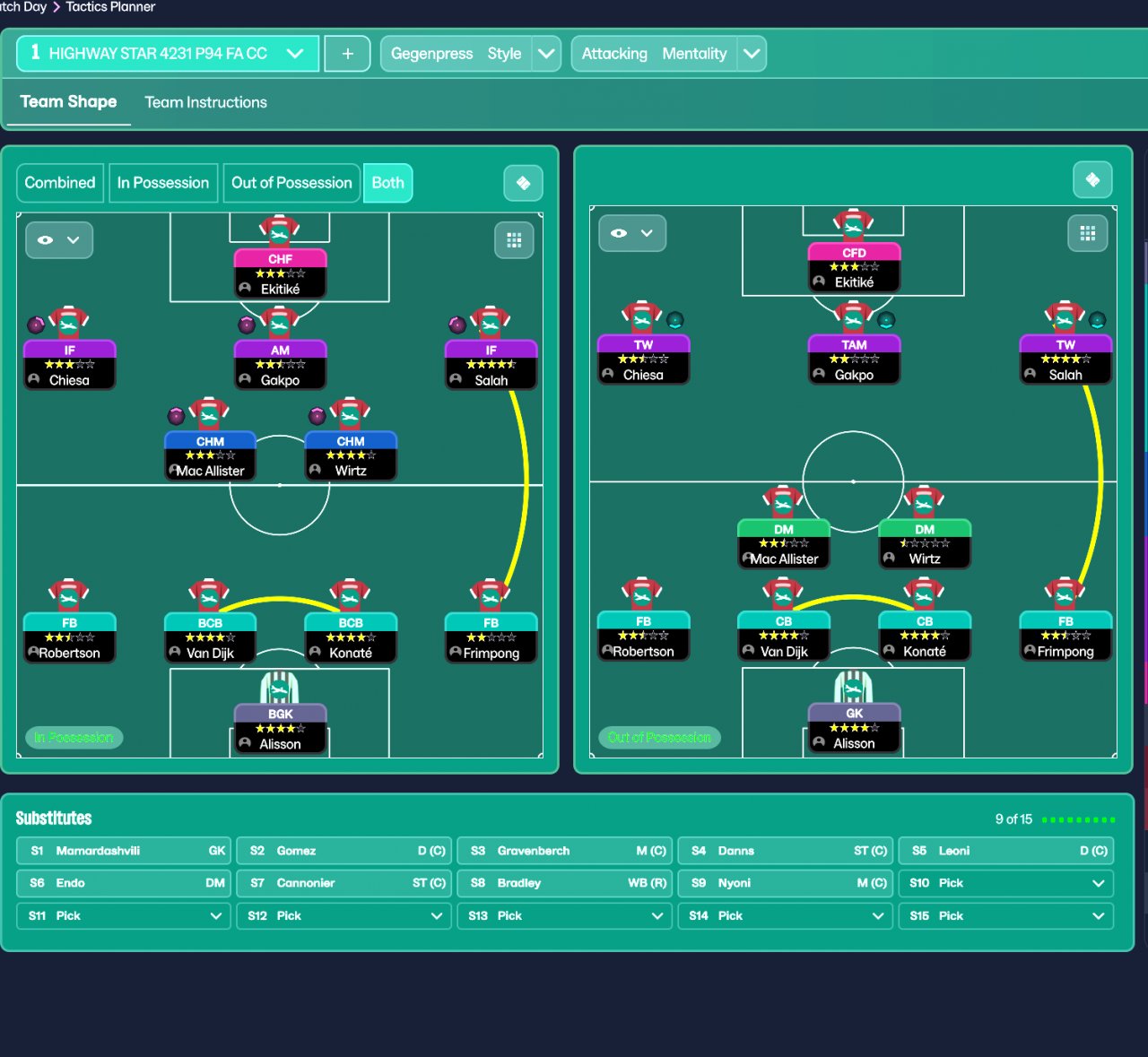Click the teal round icon beside Salah's TW shirt
Screen dimensions: 1148x1057
tap(1097, 320)
